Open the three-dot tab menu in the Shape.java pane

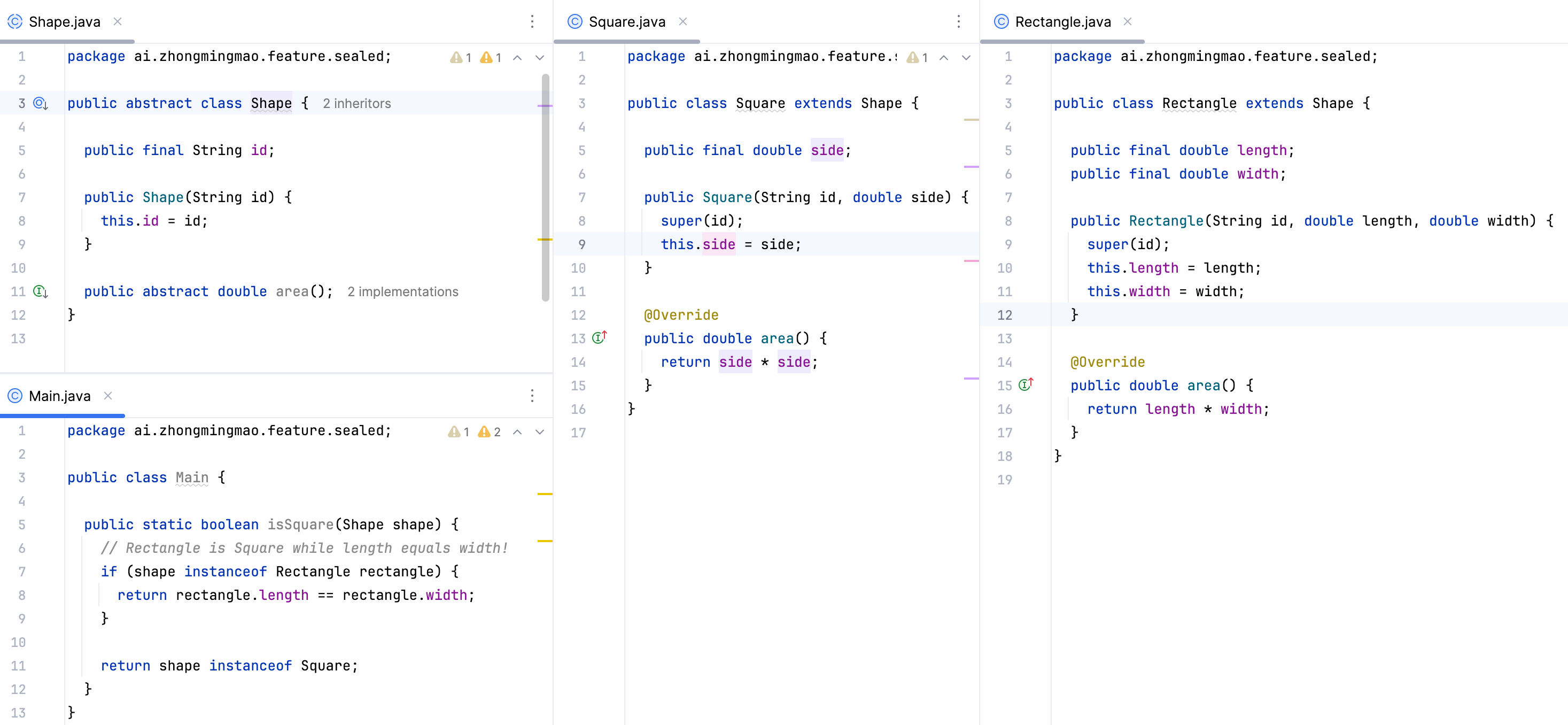point(532,22)
